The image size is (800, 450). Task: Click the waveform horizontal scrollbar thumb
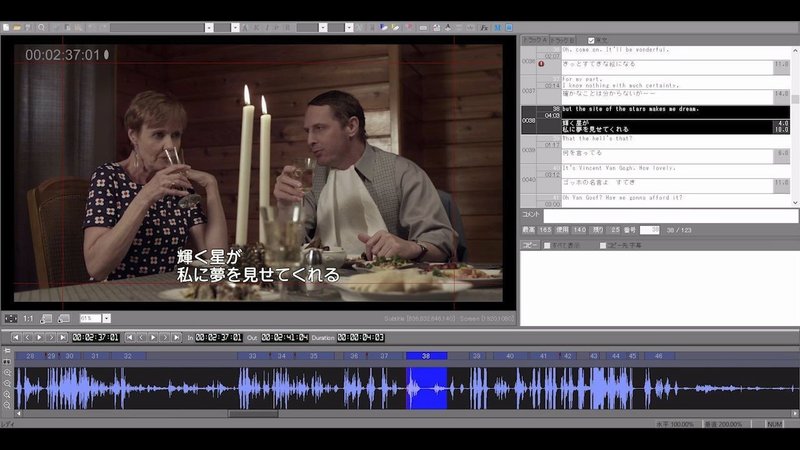pos(253,414)
